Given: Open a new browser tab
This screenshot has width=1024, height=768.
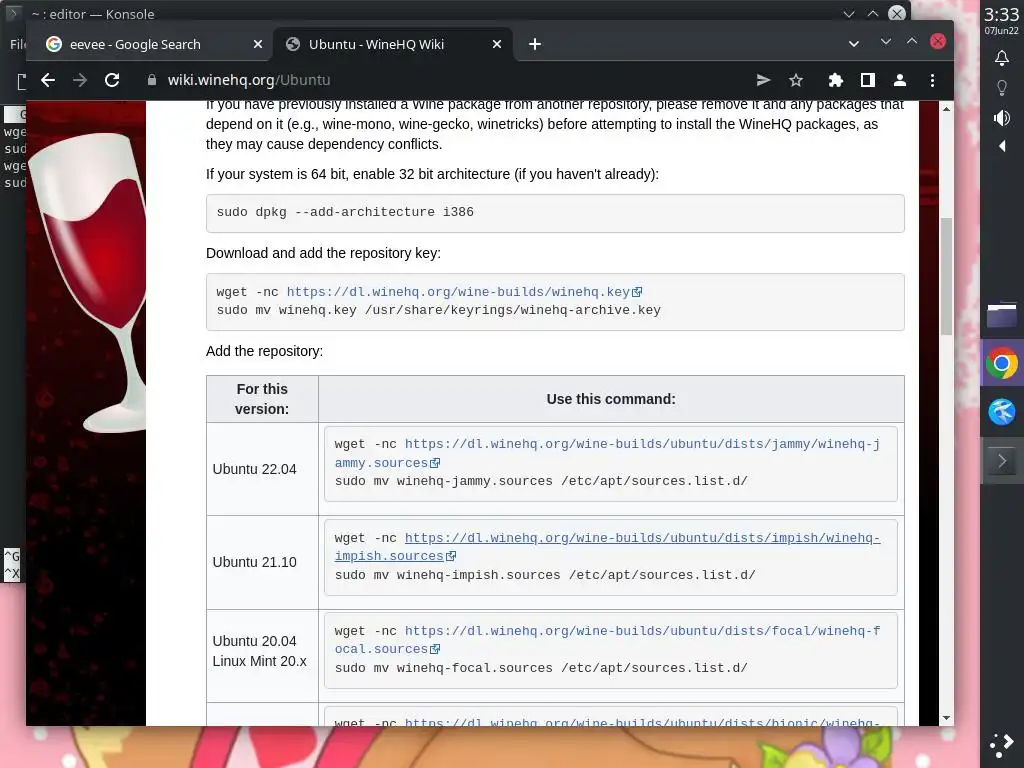Looking at the screenshot, I should coord(535,44).
